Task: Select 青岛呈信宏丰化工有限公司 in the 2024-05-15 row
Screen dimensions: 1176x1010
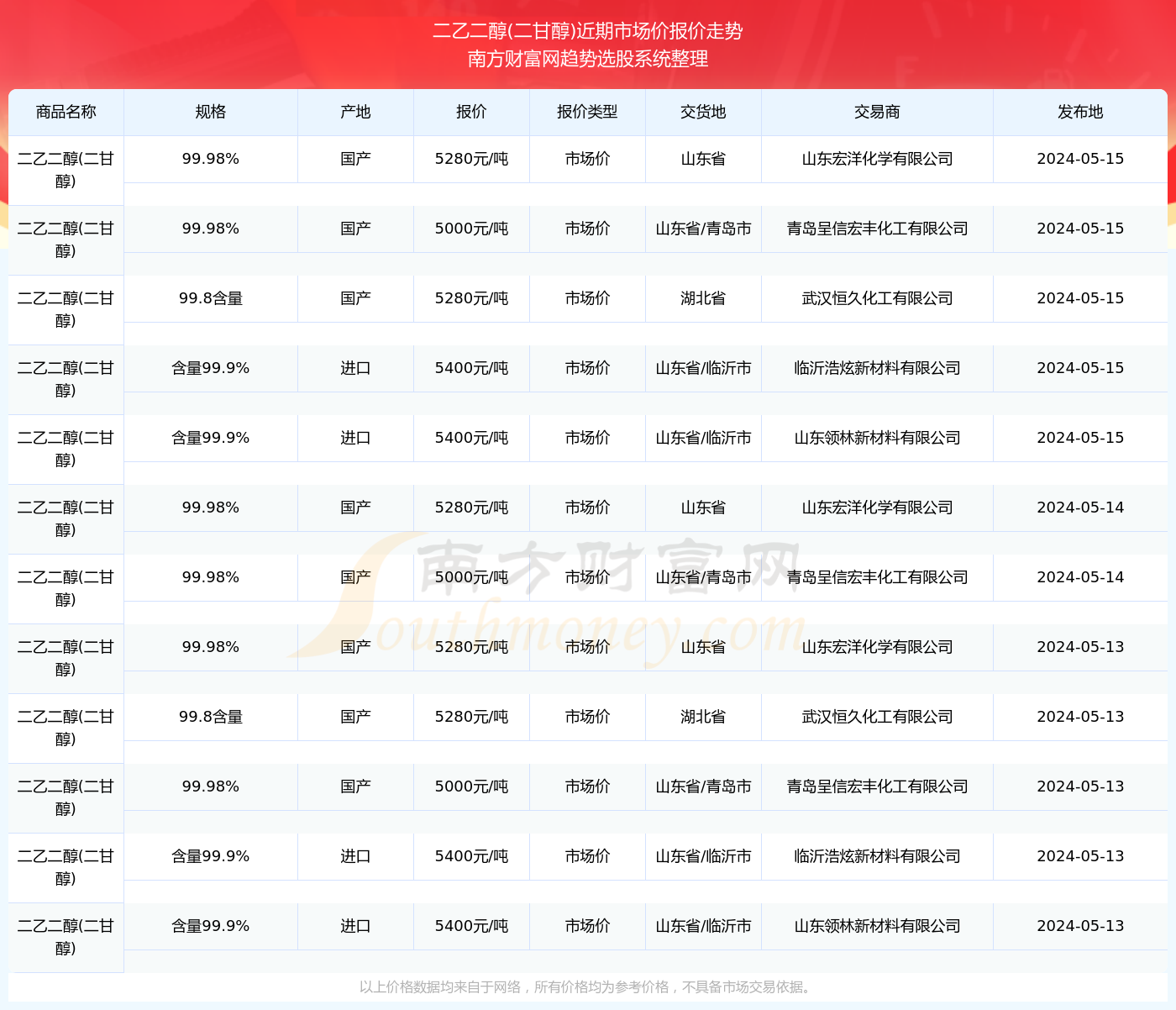Action: coord(877,229)
